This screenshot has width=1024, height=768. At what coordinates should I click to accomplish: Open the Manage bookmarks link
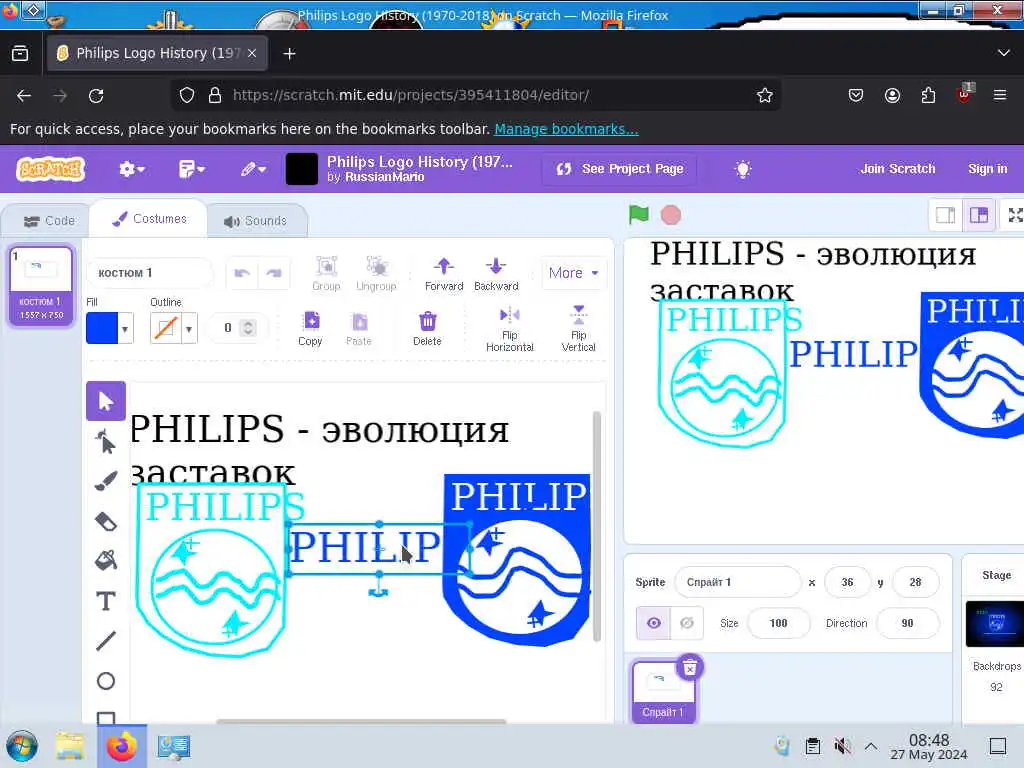click(566, 129)
